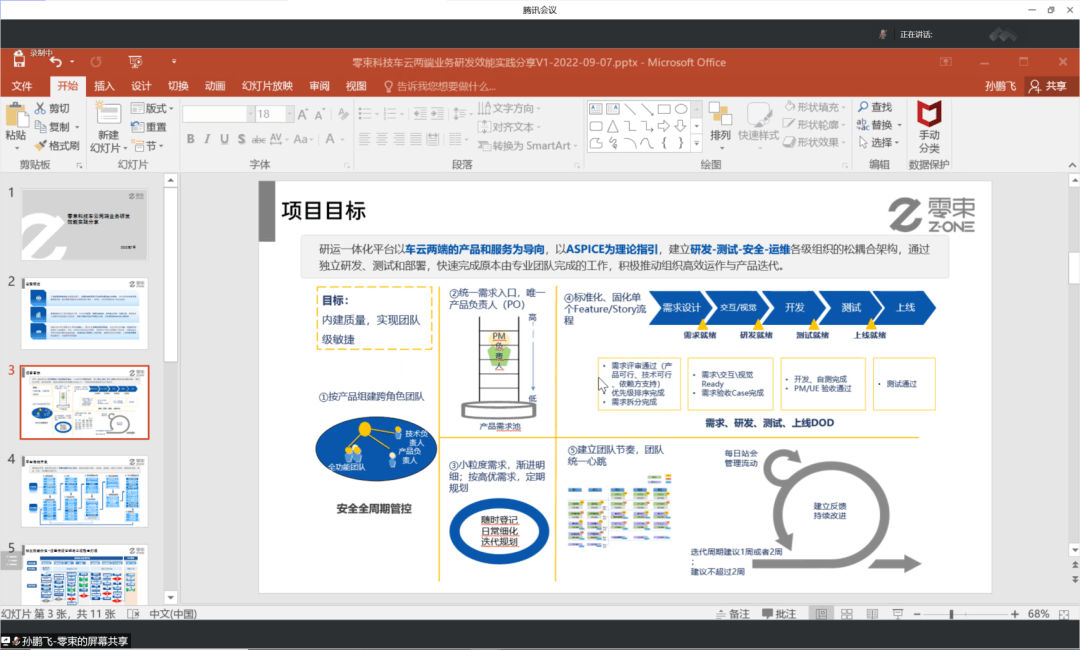The image size is (1080, 650).
Task: Open the Section (节) dropdown
Action: (x=149, y=145)
